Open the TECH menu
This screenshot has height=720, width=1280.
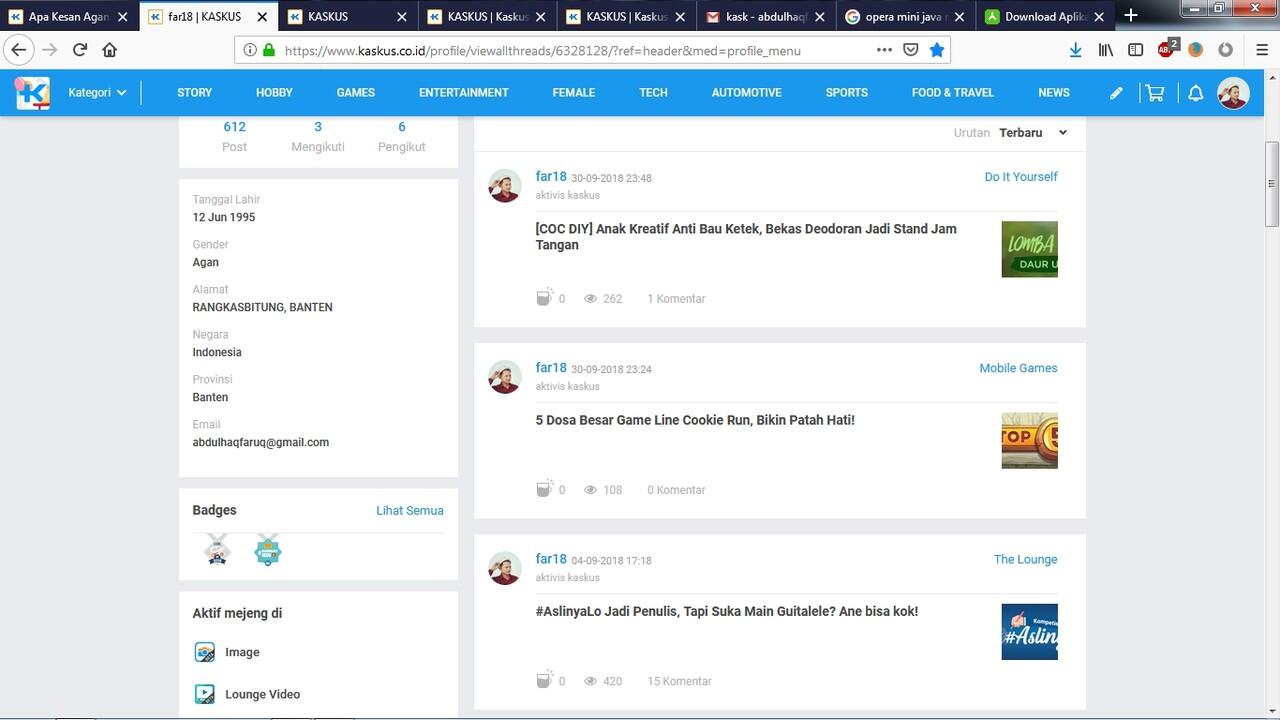point(653,93)
